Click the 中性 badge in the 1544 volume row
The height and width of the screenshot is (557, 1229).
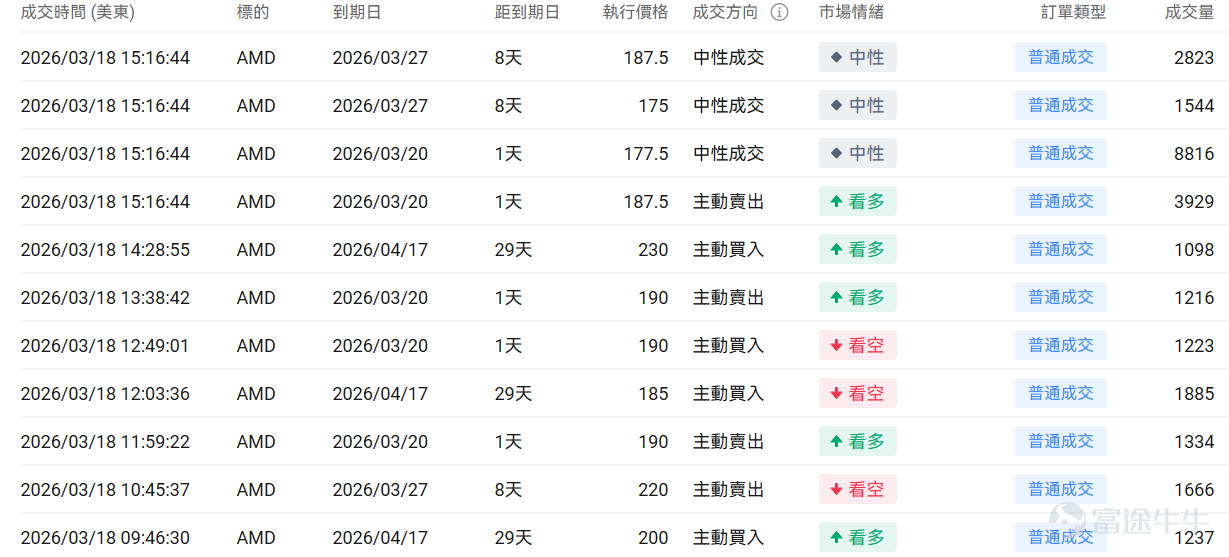point(857,106)
